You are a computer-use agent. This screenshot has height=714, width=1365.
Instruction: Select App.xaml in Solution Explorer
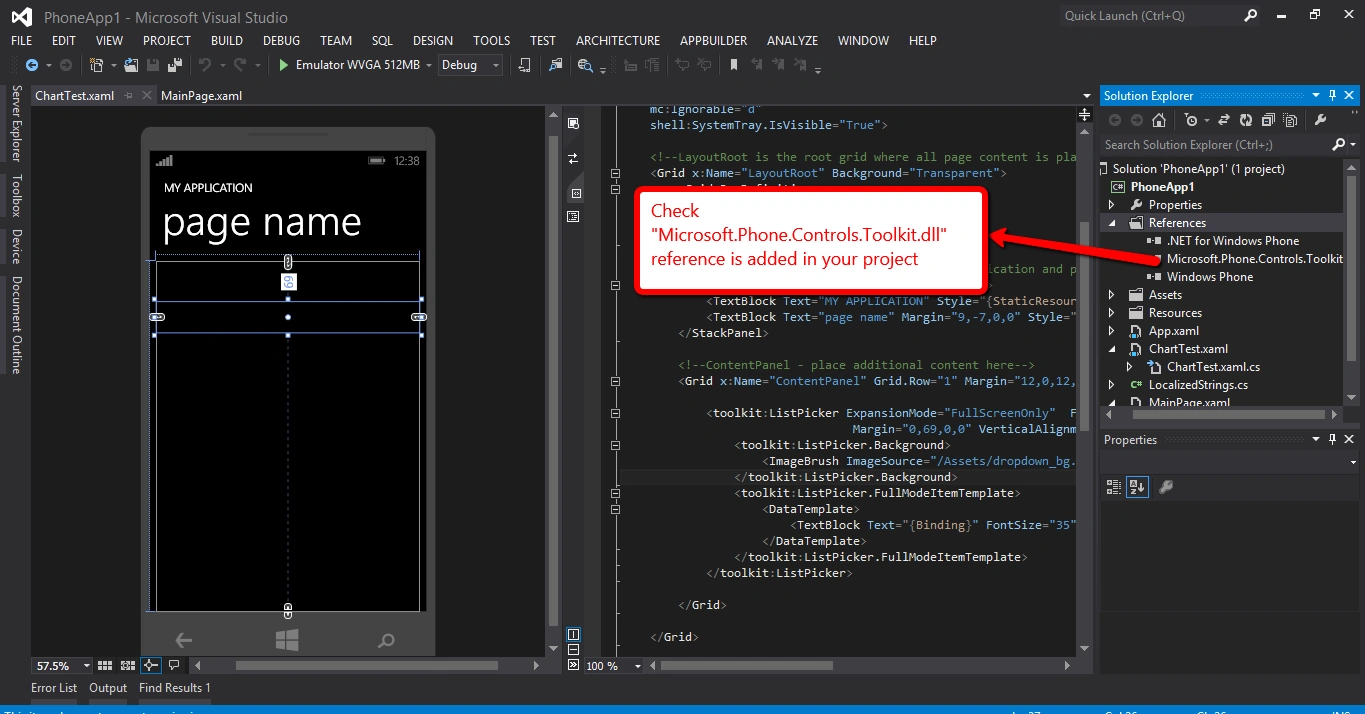tap(1173, 331)
